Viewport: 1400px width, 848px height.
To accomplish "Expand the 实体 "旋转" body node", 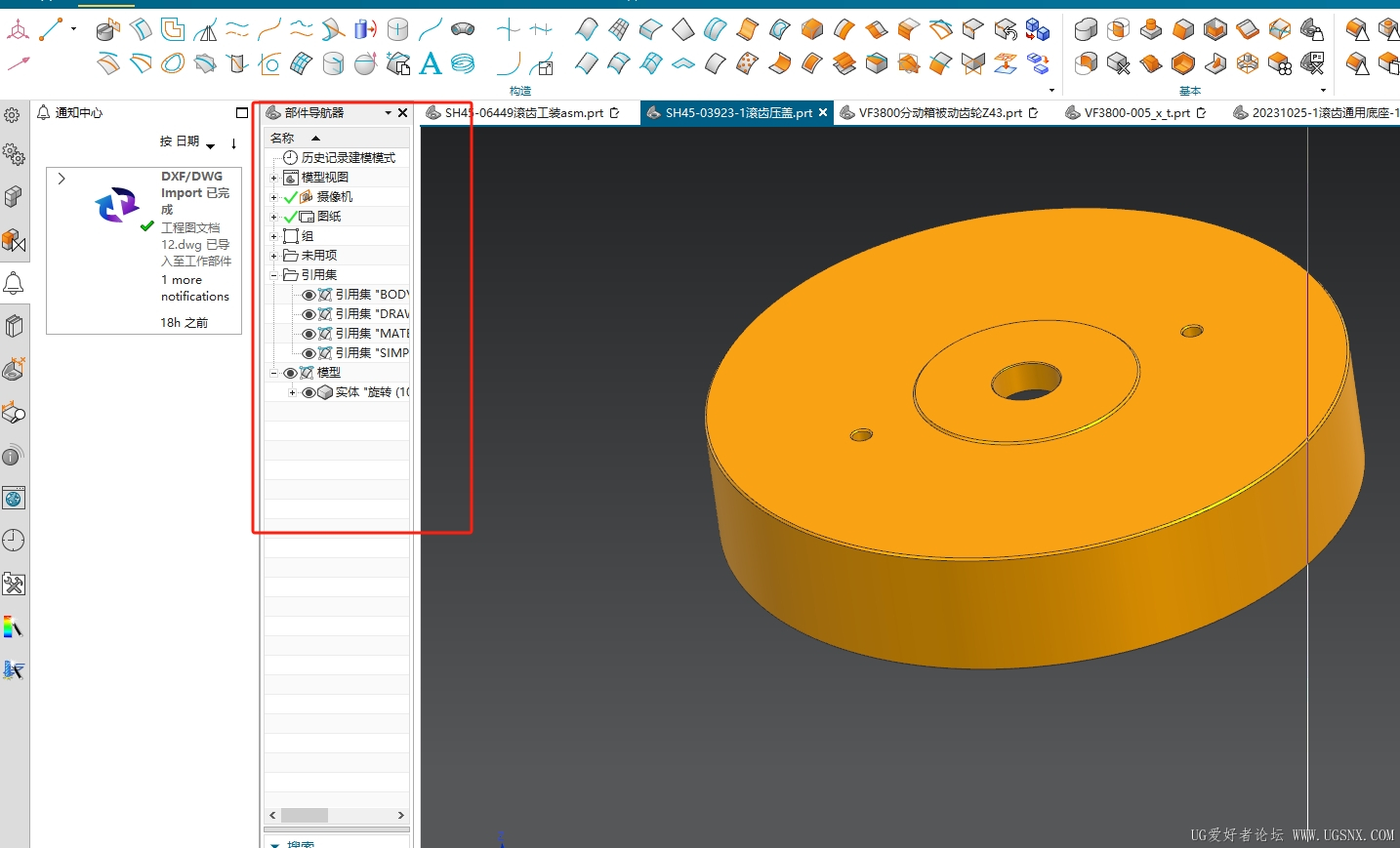I will (x=292, y=392).
